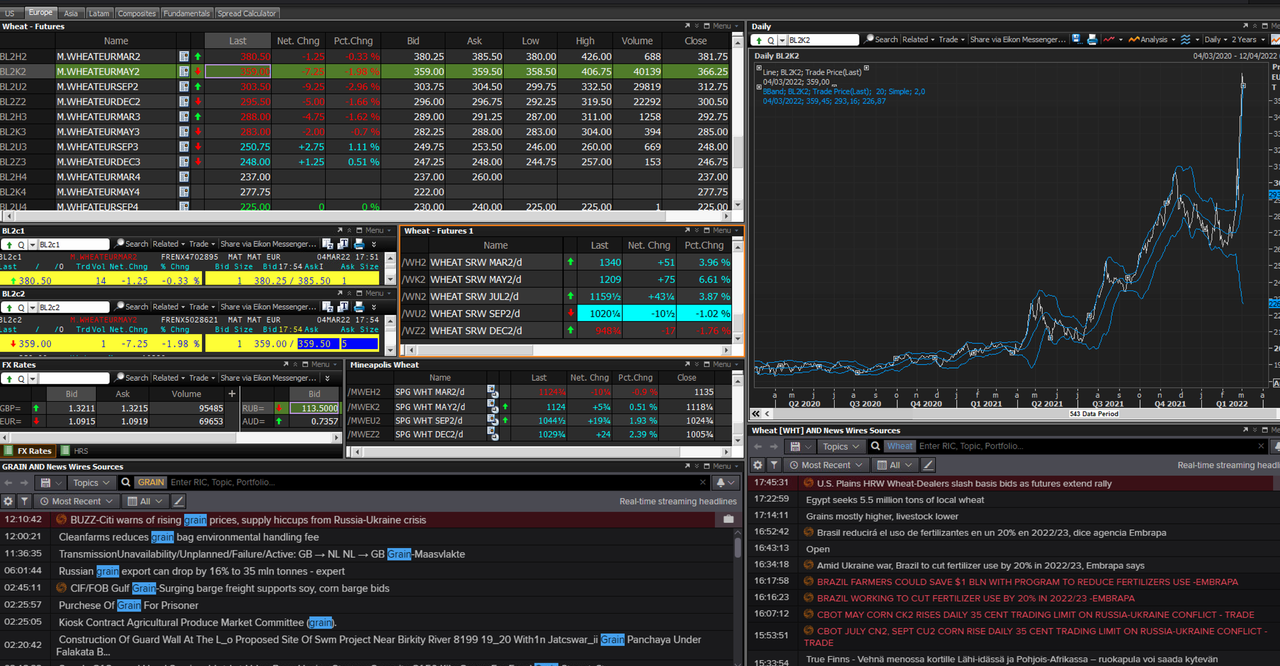Click the BL2K2 symbol input in Daily chart

(x=822, y=40)
